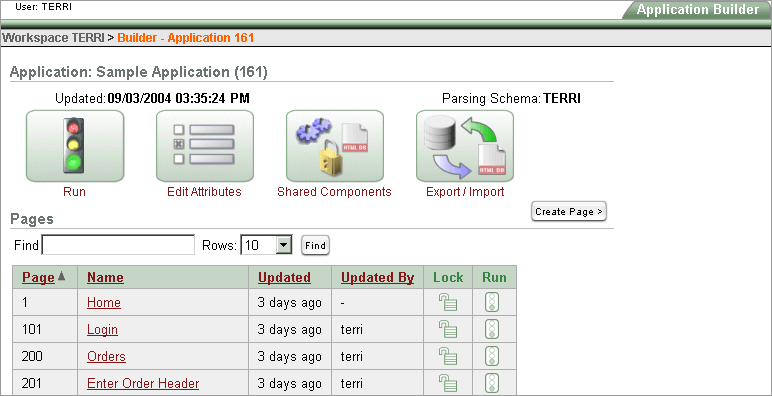Toggle the lock icon for Login page
The height and width of the screenshot is (396, 772).
click(448, 329)
